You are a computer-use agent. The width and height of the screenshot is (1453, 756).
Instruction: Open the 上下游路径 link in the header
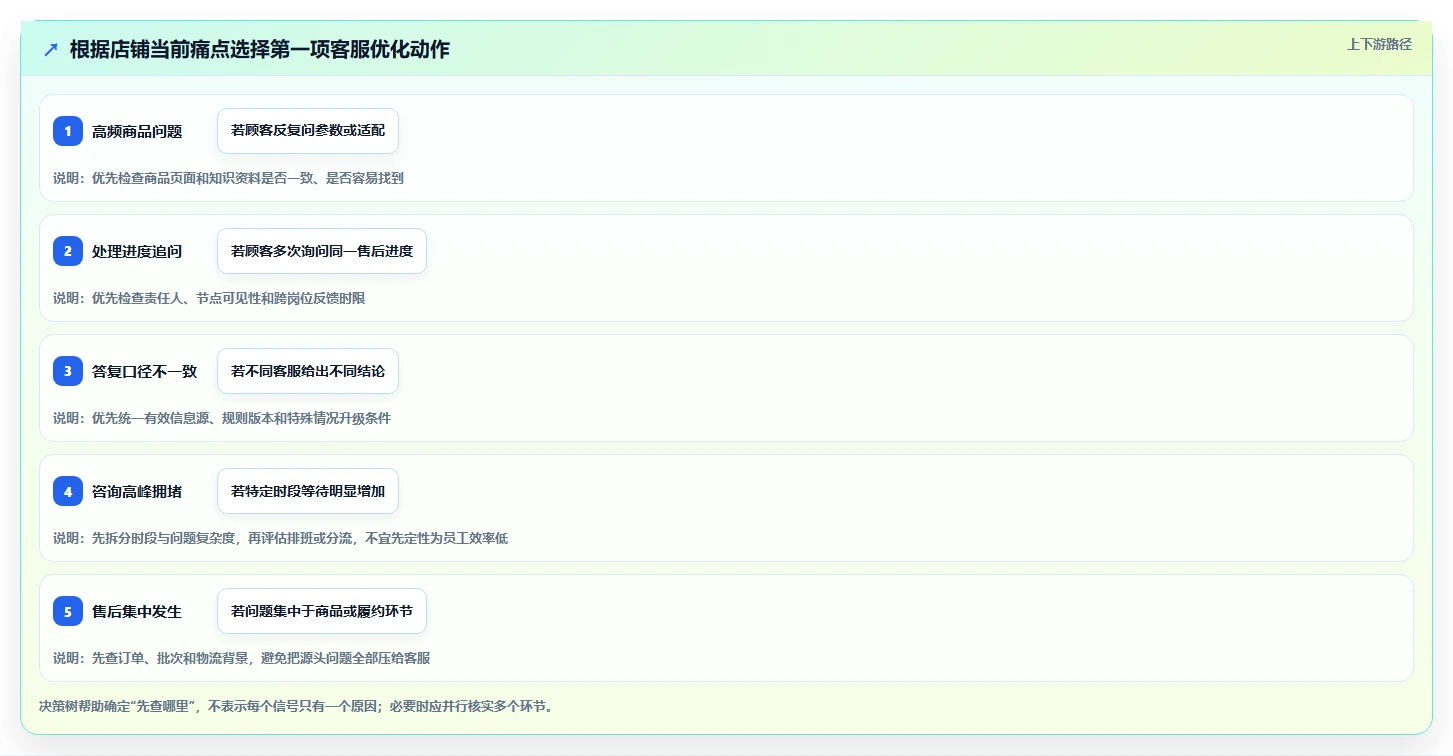coord(1379,44)
